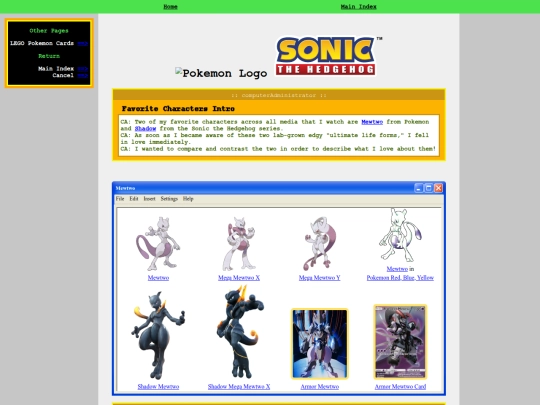Open the File menu in Mewtwo window
Image resolution: width=540 pixels, height=405 pixels.
(x=120, y=199)
